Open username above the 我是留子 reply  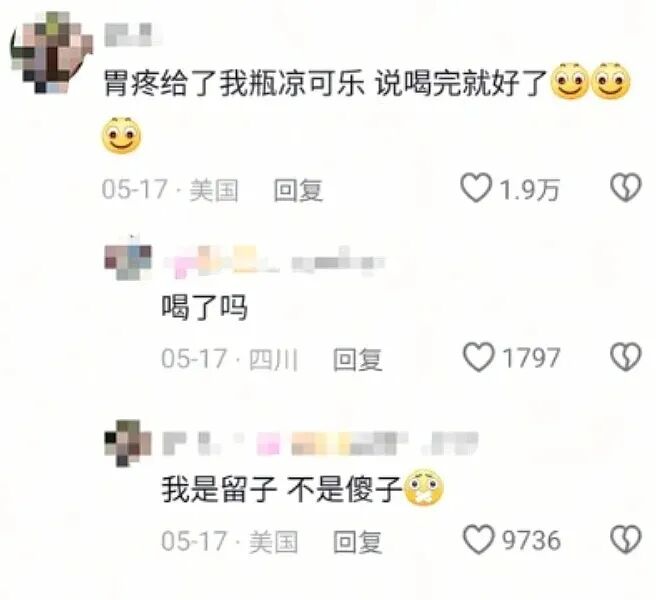[x=320, y=444]
